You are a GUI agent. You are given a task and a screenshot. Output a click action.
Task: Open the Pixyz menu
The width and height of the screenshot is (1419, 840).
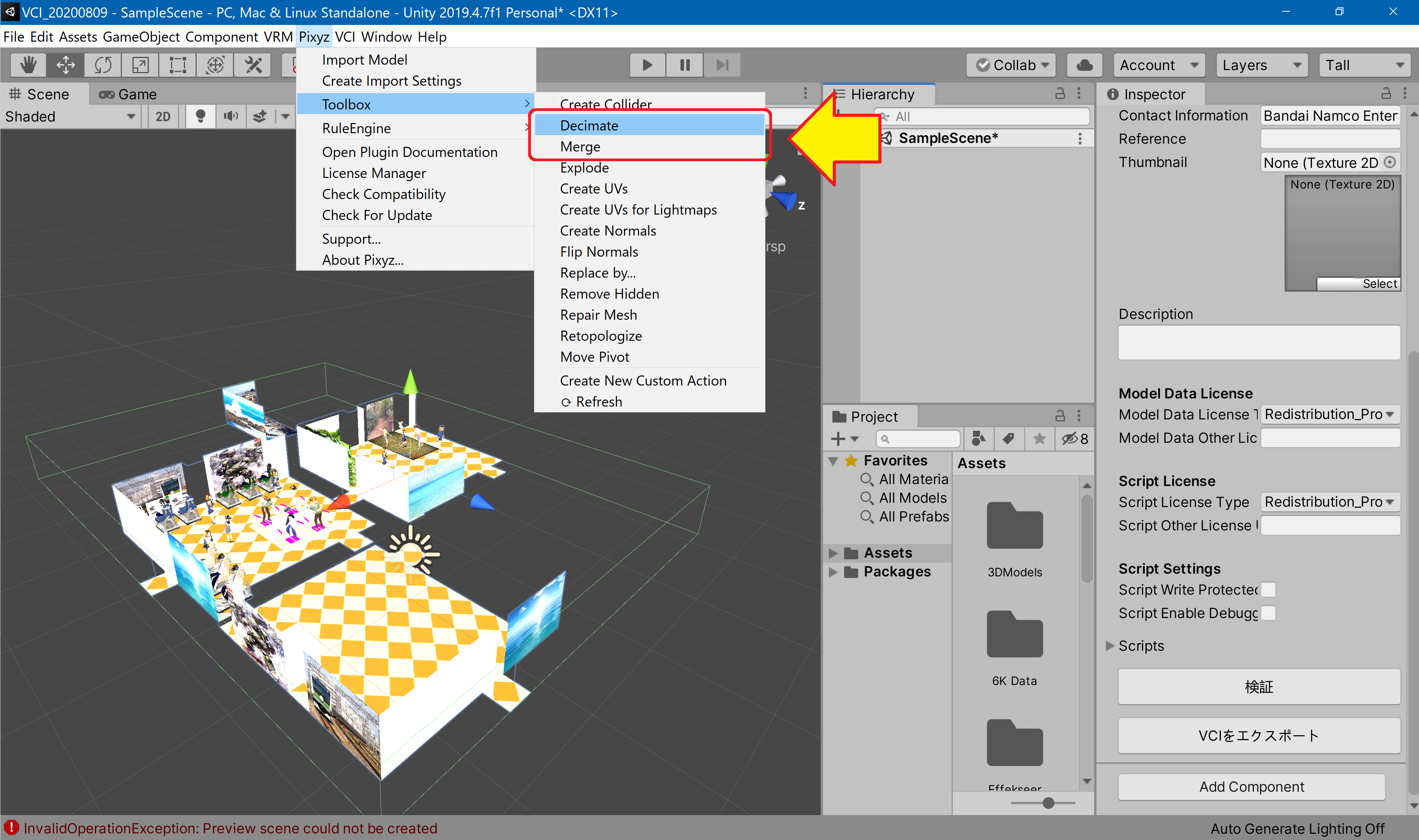click(x=314, y=37)
